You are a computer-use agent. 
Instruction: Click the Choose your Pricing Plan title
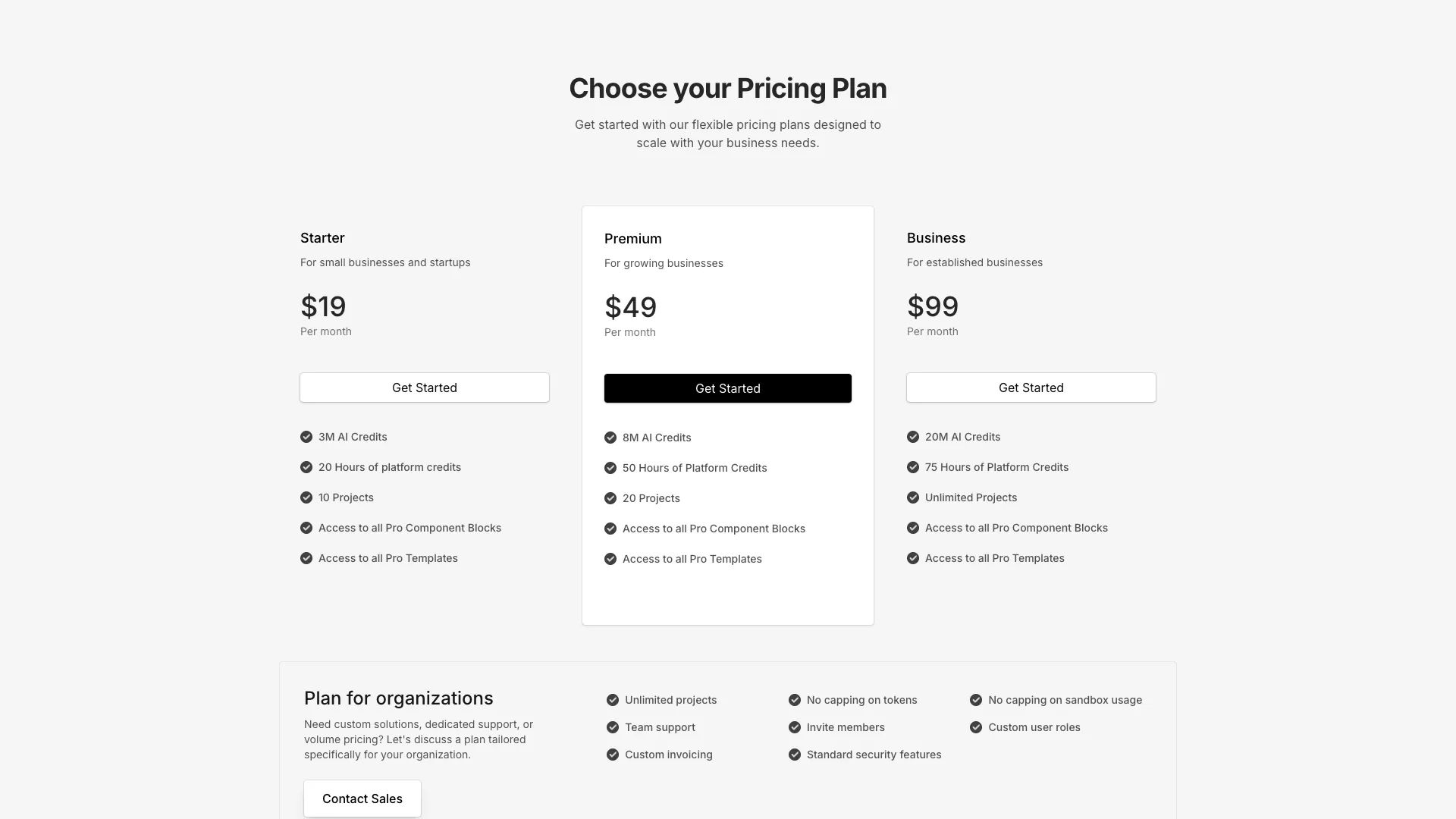(x=727, y=88)
